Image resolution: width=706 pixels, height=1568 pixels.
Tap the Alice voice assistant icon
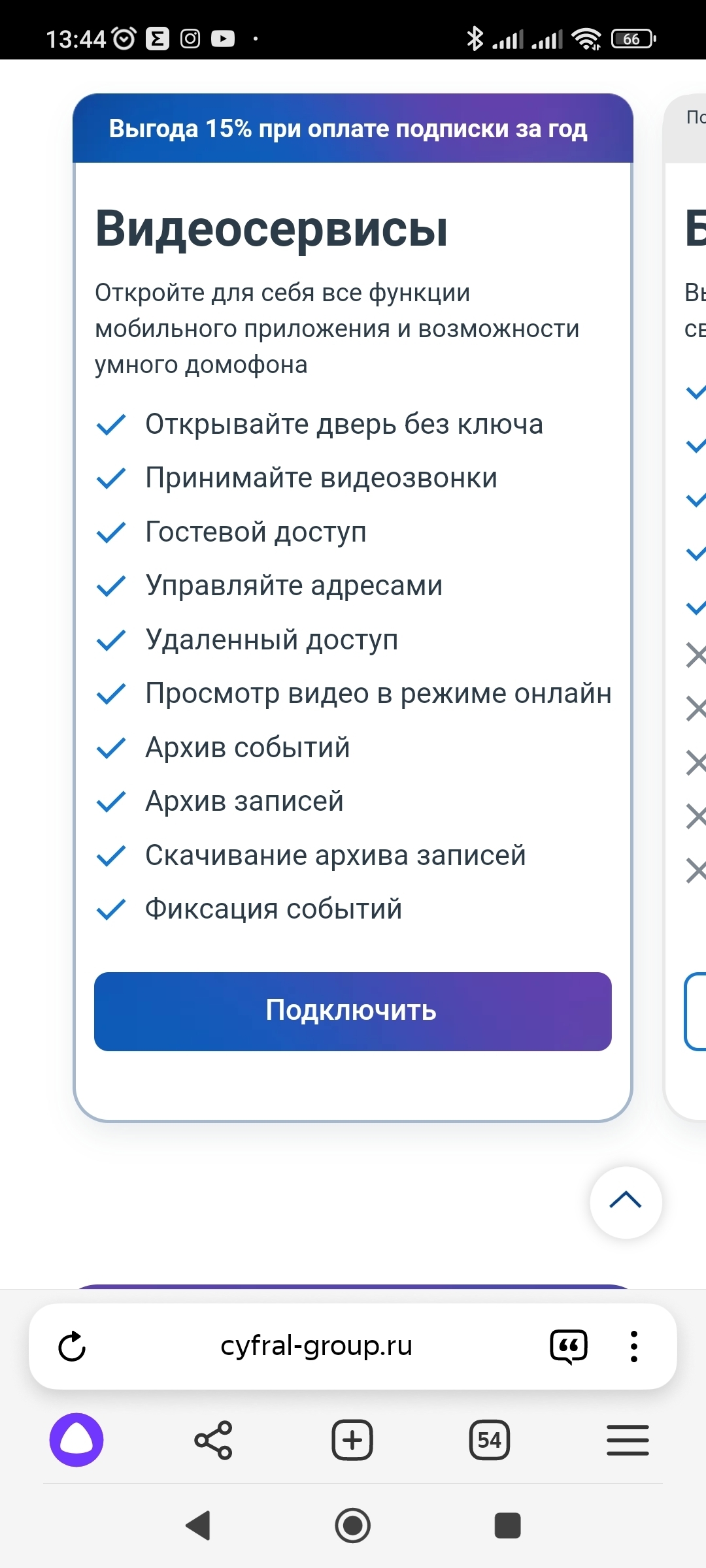click(x=76, y=1440)
